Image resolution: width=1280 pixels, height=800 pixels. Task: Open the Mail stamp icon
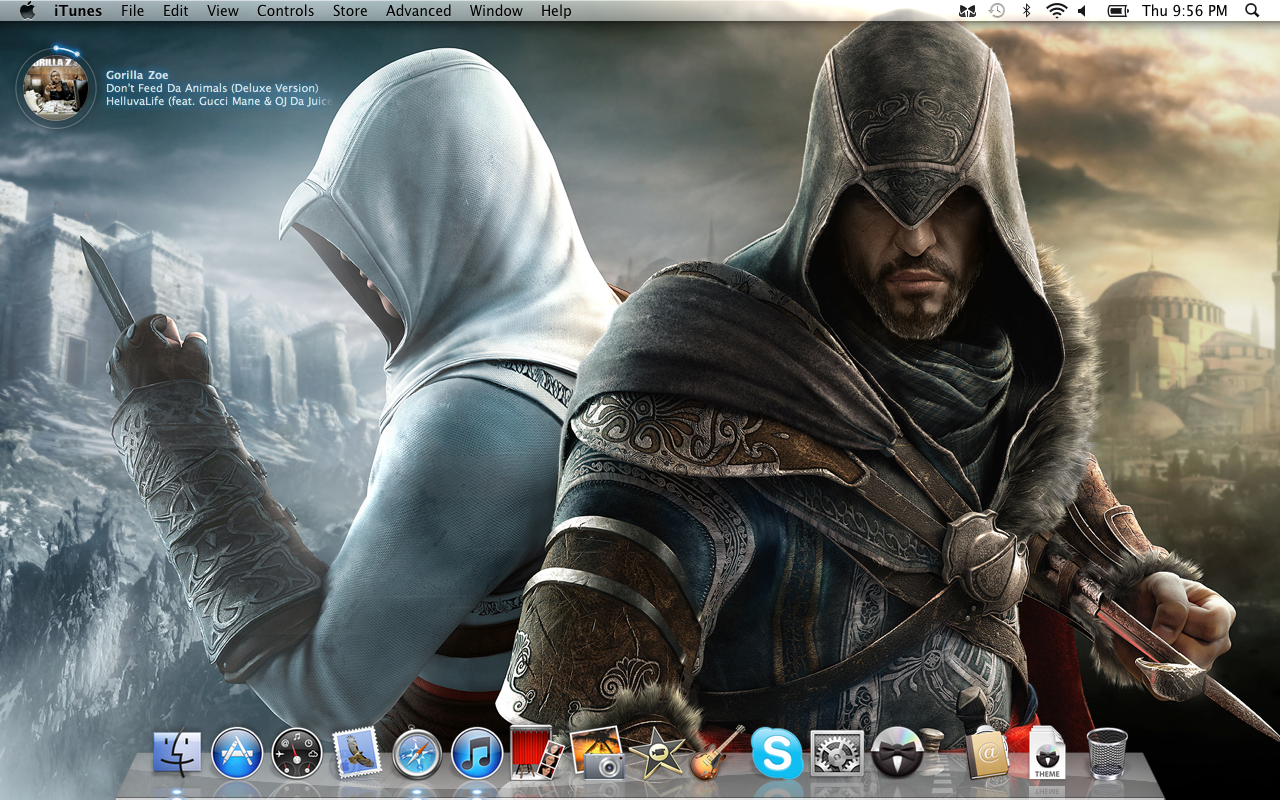357,753
